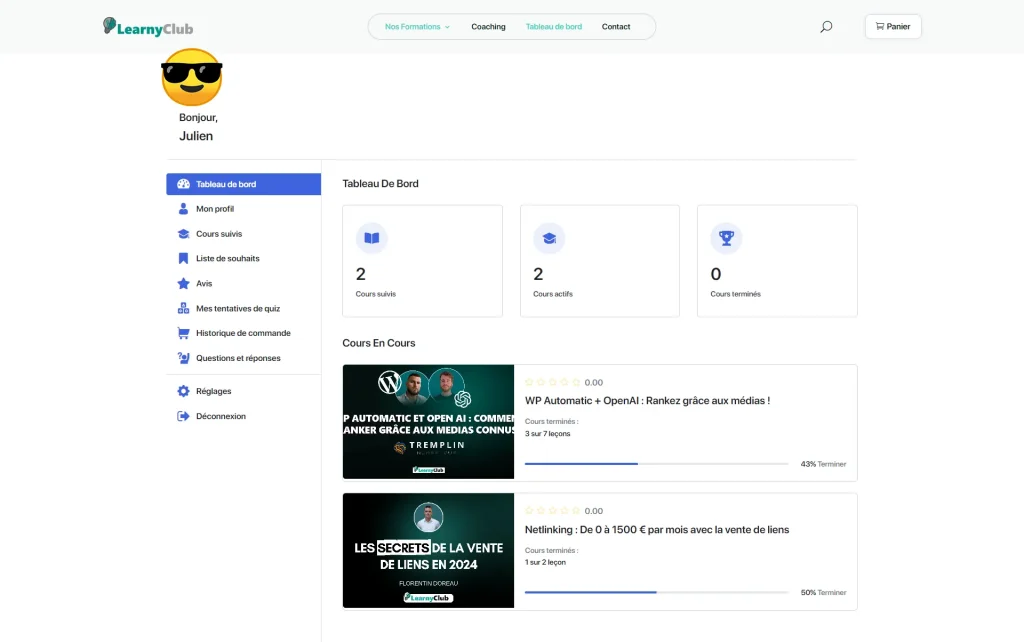Click the Netlinking vente de liens thumbnail
This screenshot has width=1024, height=642.
428,551
